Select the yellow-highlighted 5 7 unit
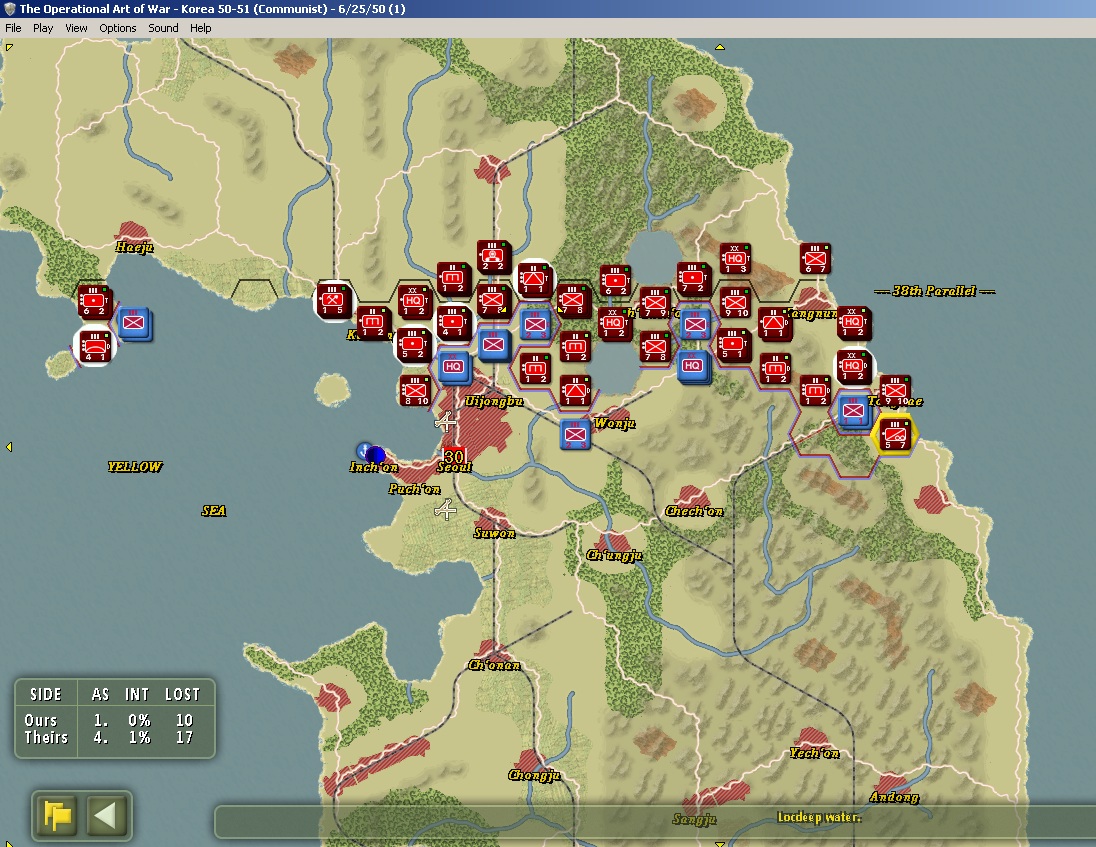1096x847 pixels. point(895,434)
